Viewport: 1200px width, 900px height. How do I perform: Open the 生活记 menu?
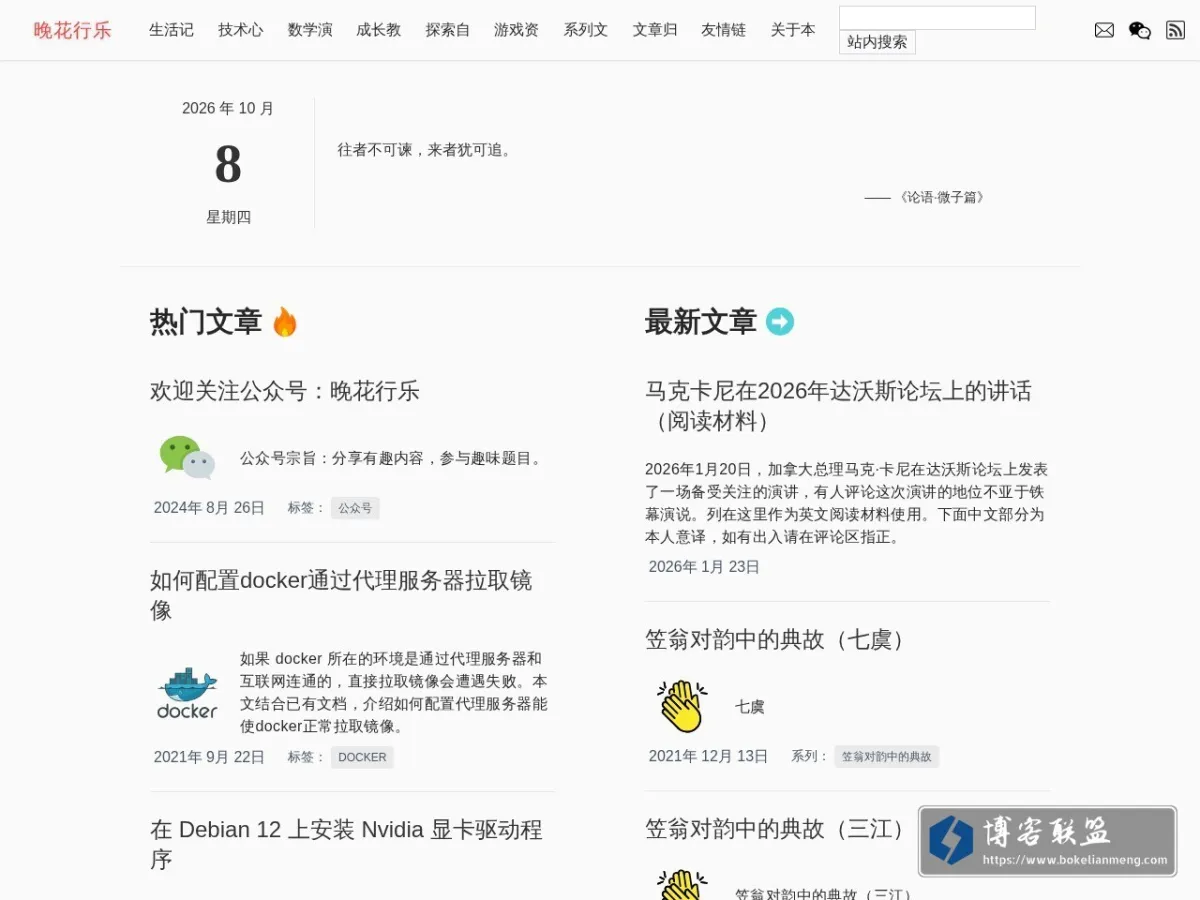pyautogui.click(x=171, y=30)
